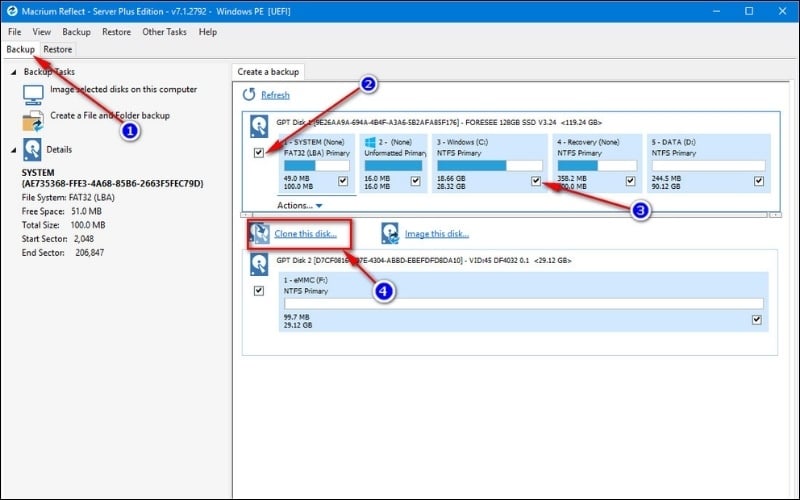800x500 pixels.
Task: Uncheck the Windows (C:) partition checkbox
Action: tap(536, 181)
